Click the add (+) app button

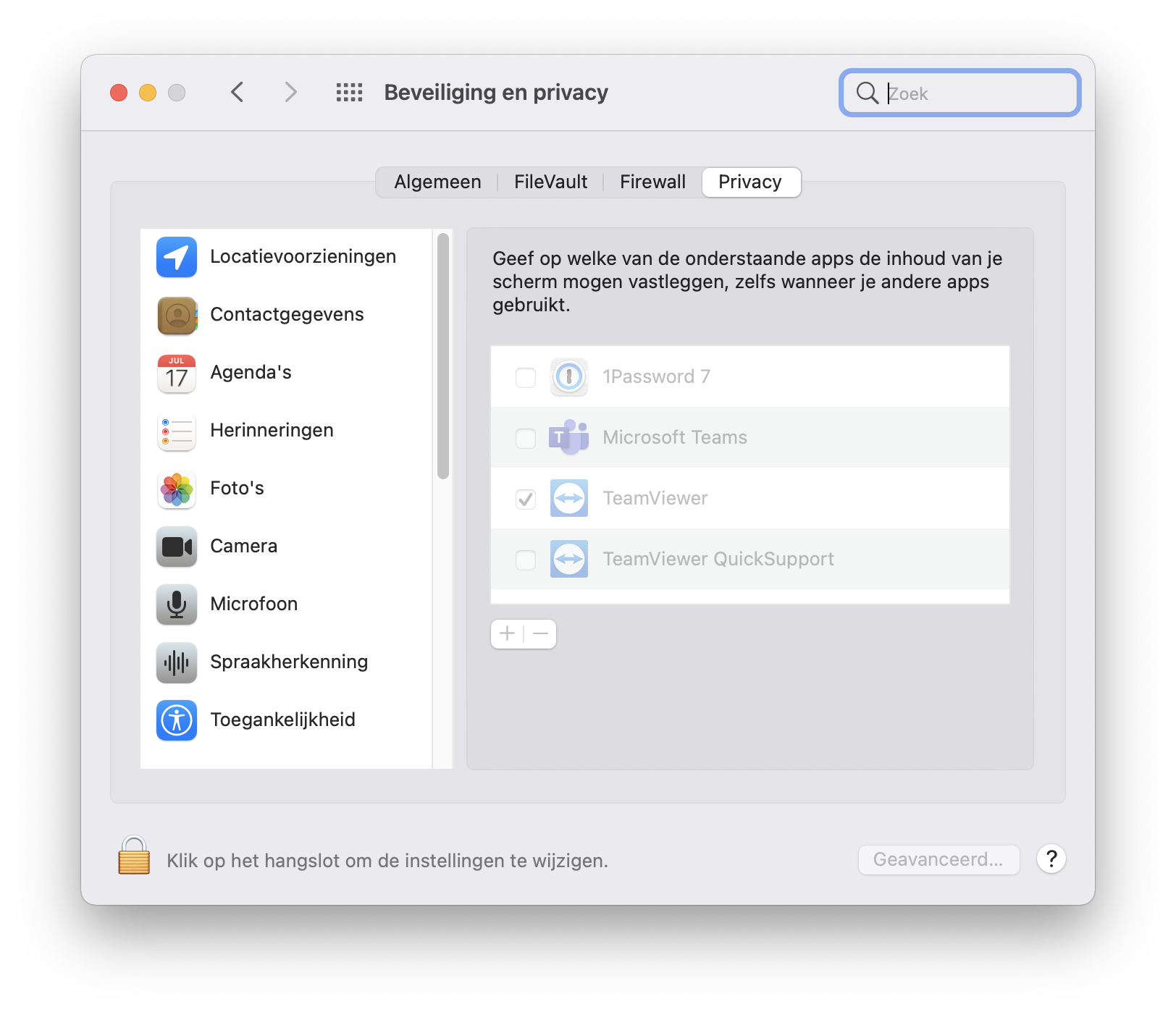tap(508, 633)
